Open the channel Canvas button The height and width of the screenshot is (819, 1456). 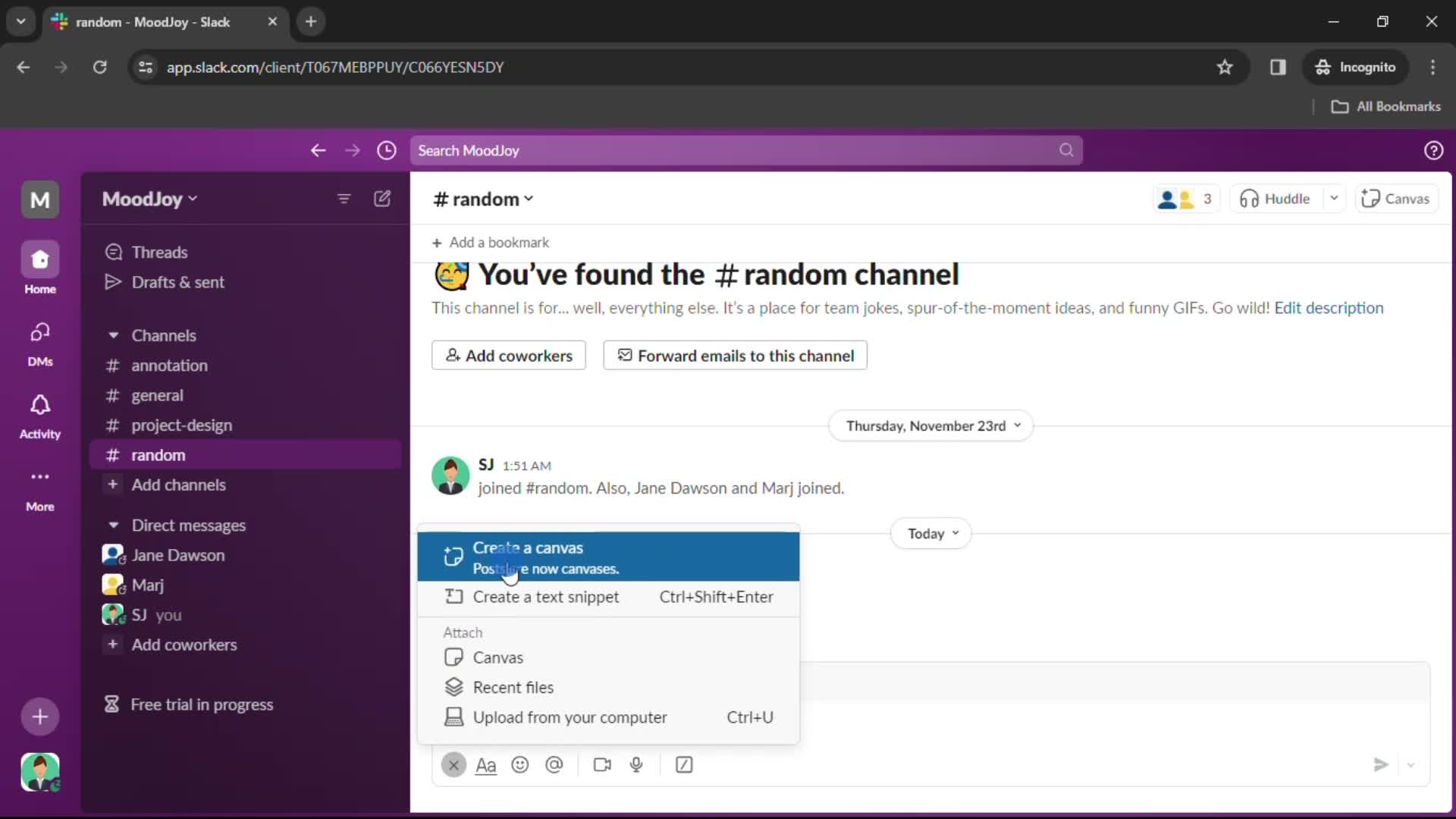[1395, 199]
